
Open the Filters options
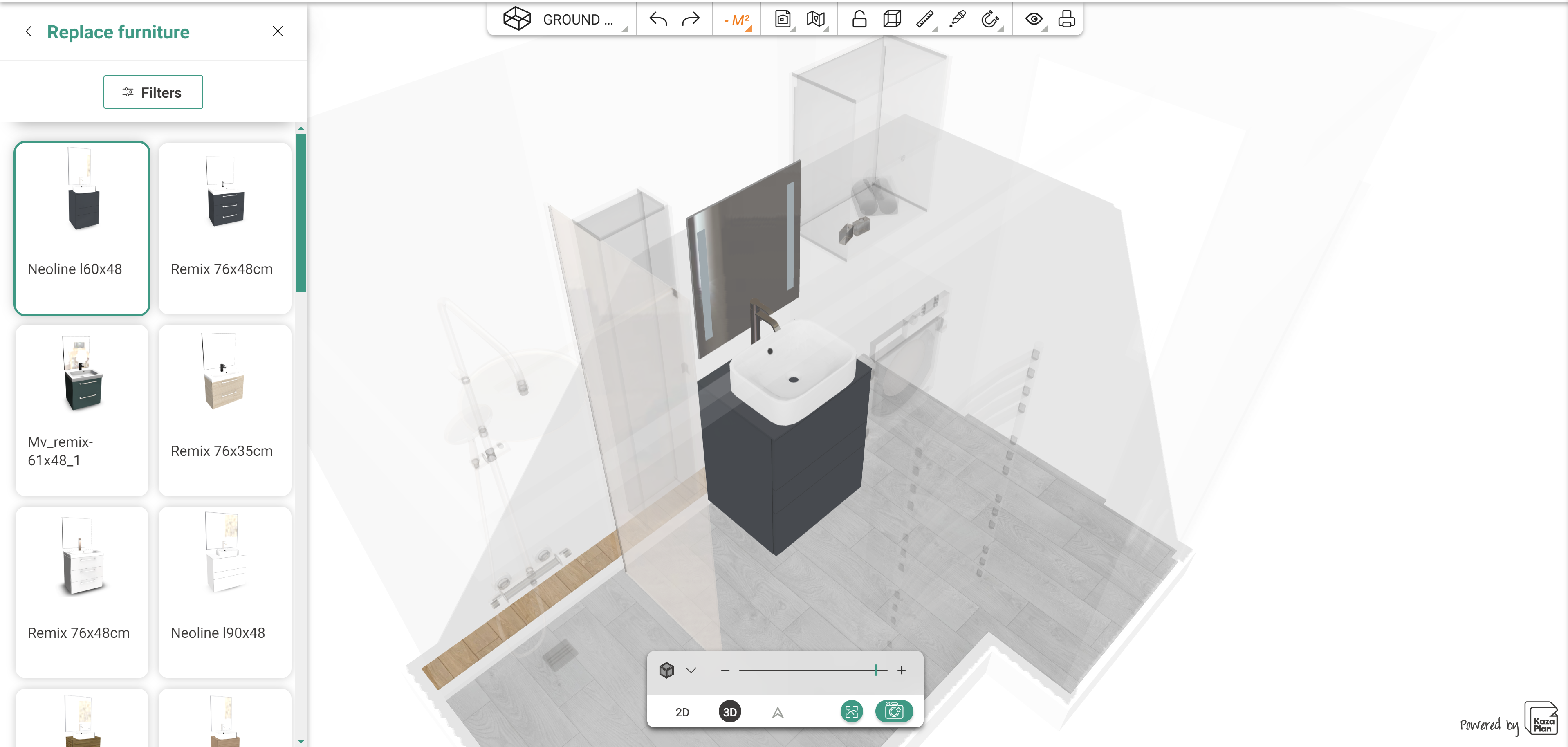pyautogui.click(x=153, y=92)
